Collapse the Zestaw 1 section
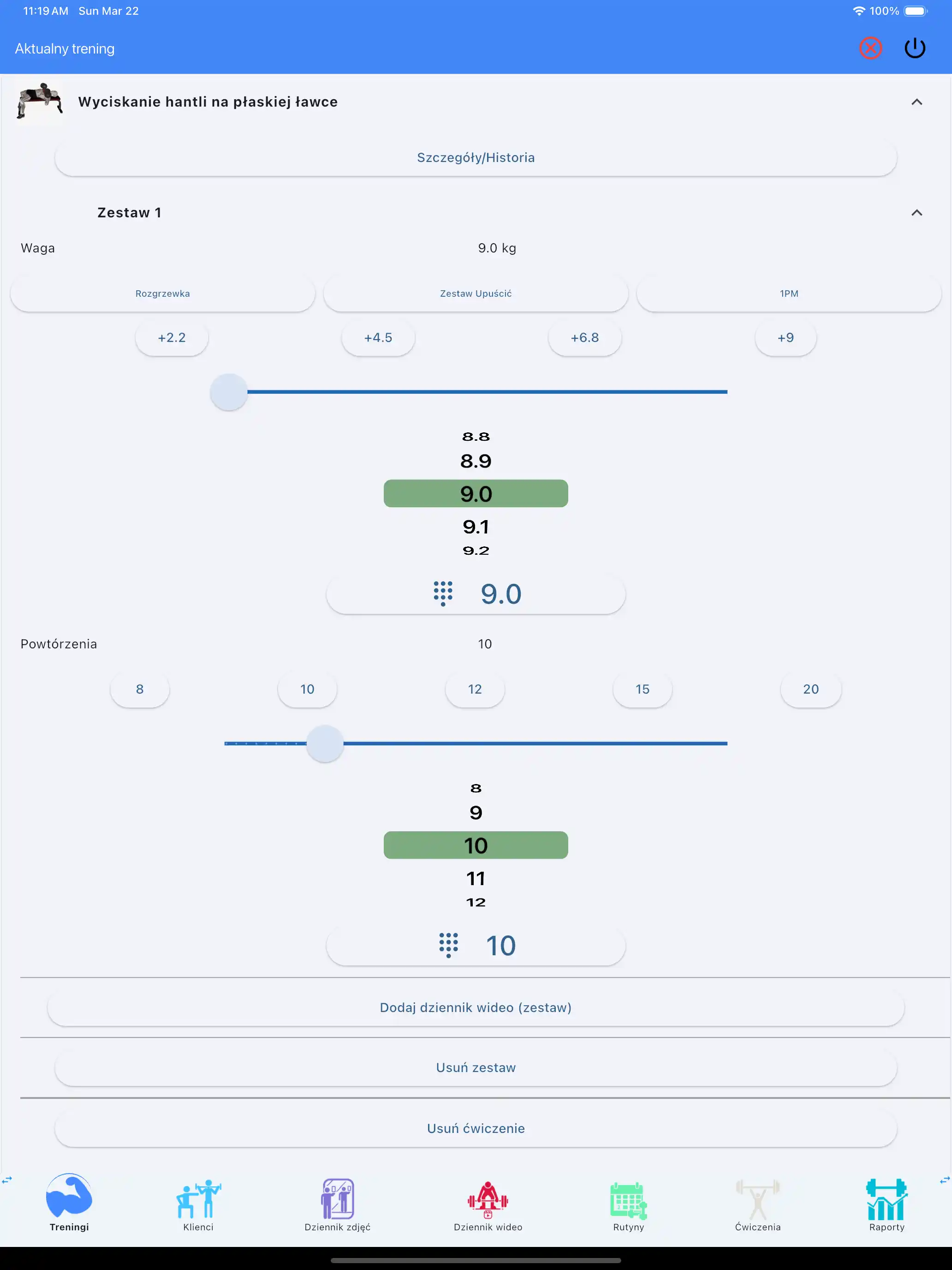This screenshot has height=1270, width=952. (916, 213)
